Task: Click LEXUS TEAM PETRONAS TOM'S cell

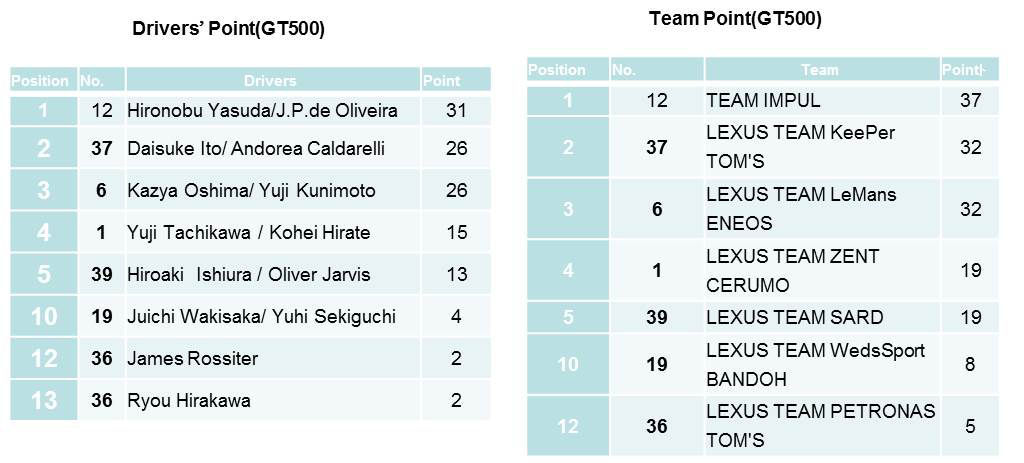Action: pos(820,426)
